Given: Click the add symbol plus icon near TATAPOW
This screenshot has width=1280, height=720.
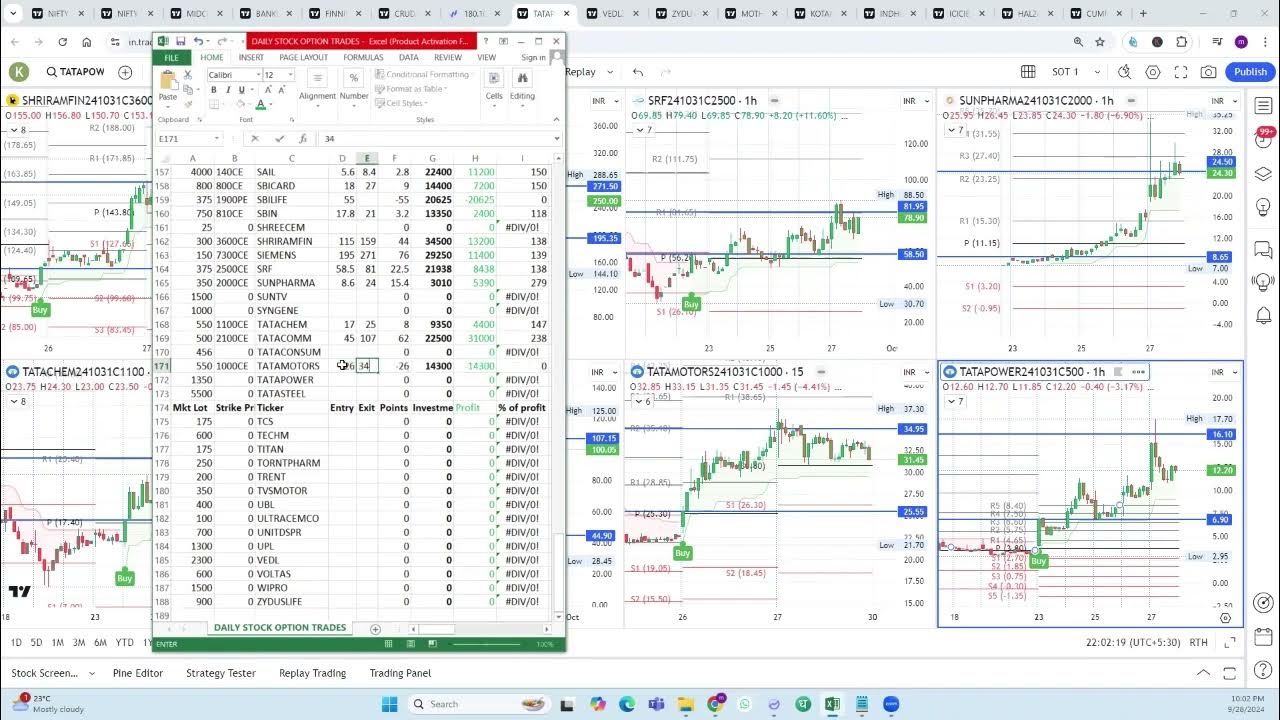Looking at the screenshot, I should coord(125,72).
